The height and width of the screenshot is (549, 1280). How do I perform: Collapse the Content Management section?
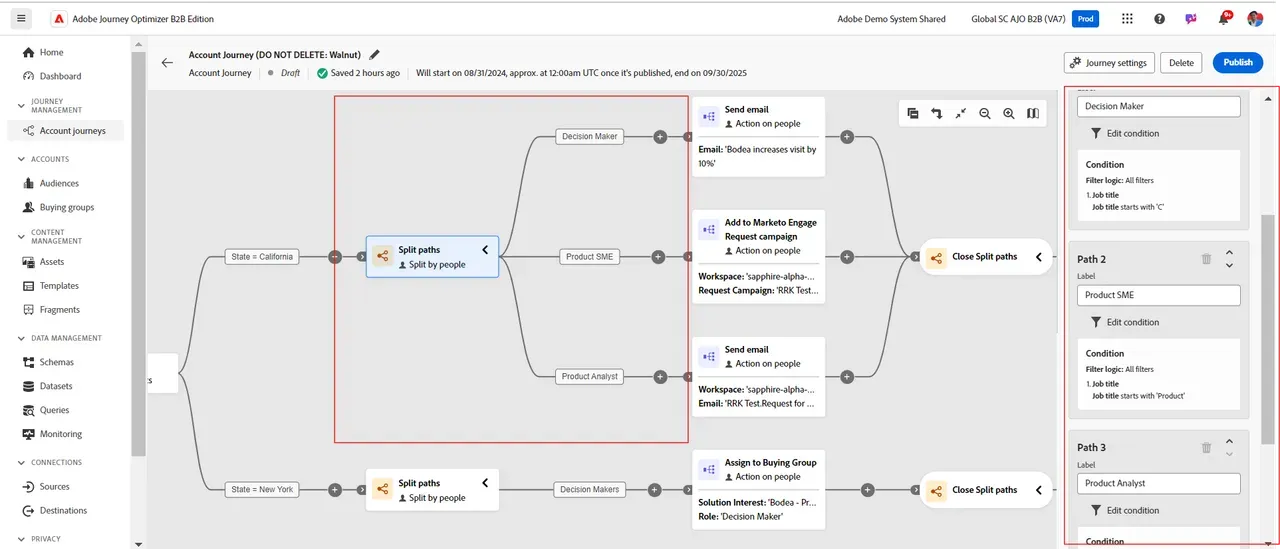(x=22, y=237)
